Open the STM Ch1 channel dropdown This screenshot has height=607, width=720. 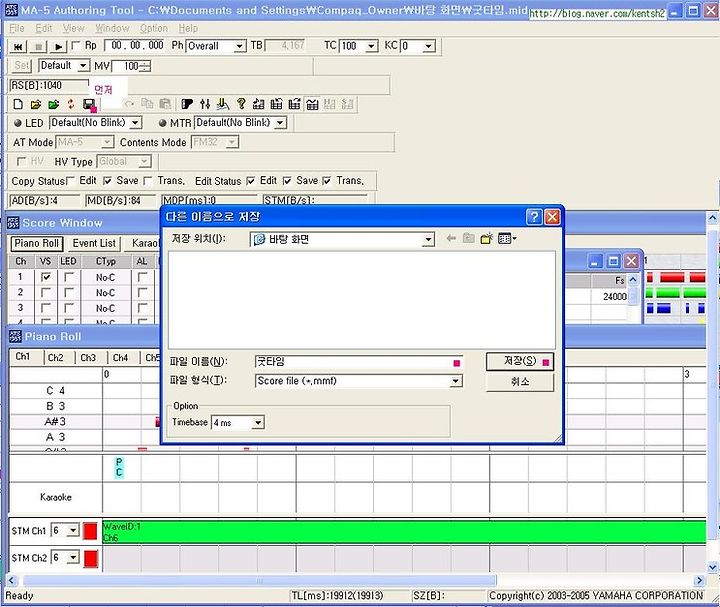click(x=73, y=531)
